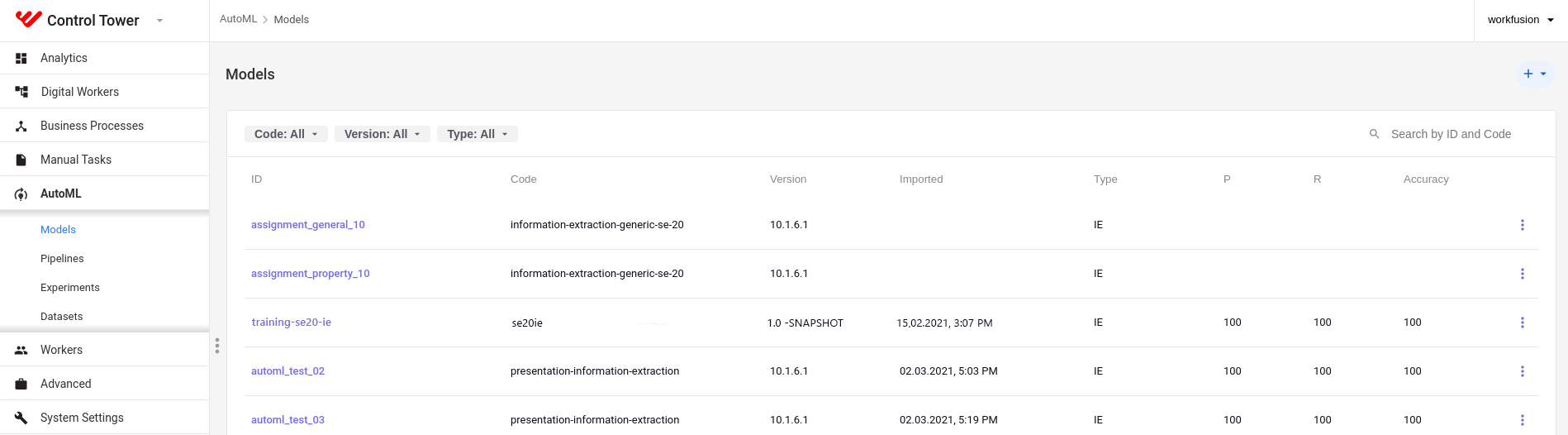Screen dimensions: 1568x435
Task: Click the Manual Tasks document icon
Action: pyautogui.click(x=21, y=160)
